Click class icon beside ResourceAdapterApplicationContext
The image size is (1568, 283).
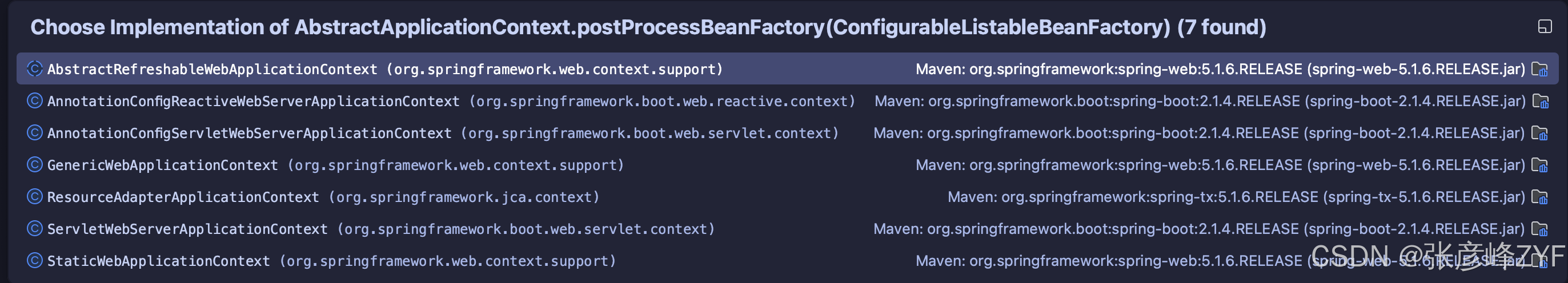(x=35, y=197)
